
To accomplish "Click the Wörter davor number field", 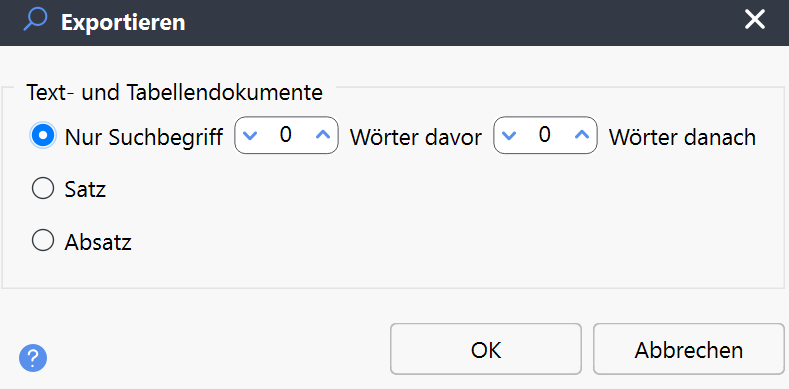I will coord(286,135).
